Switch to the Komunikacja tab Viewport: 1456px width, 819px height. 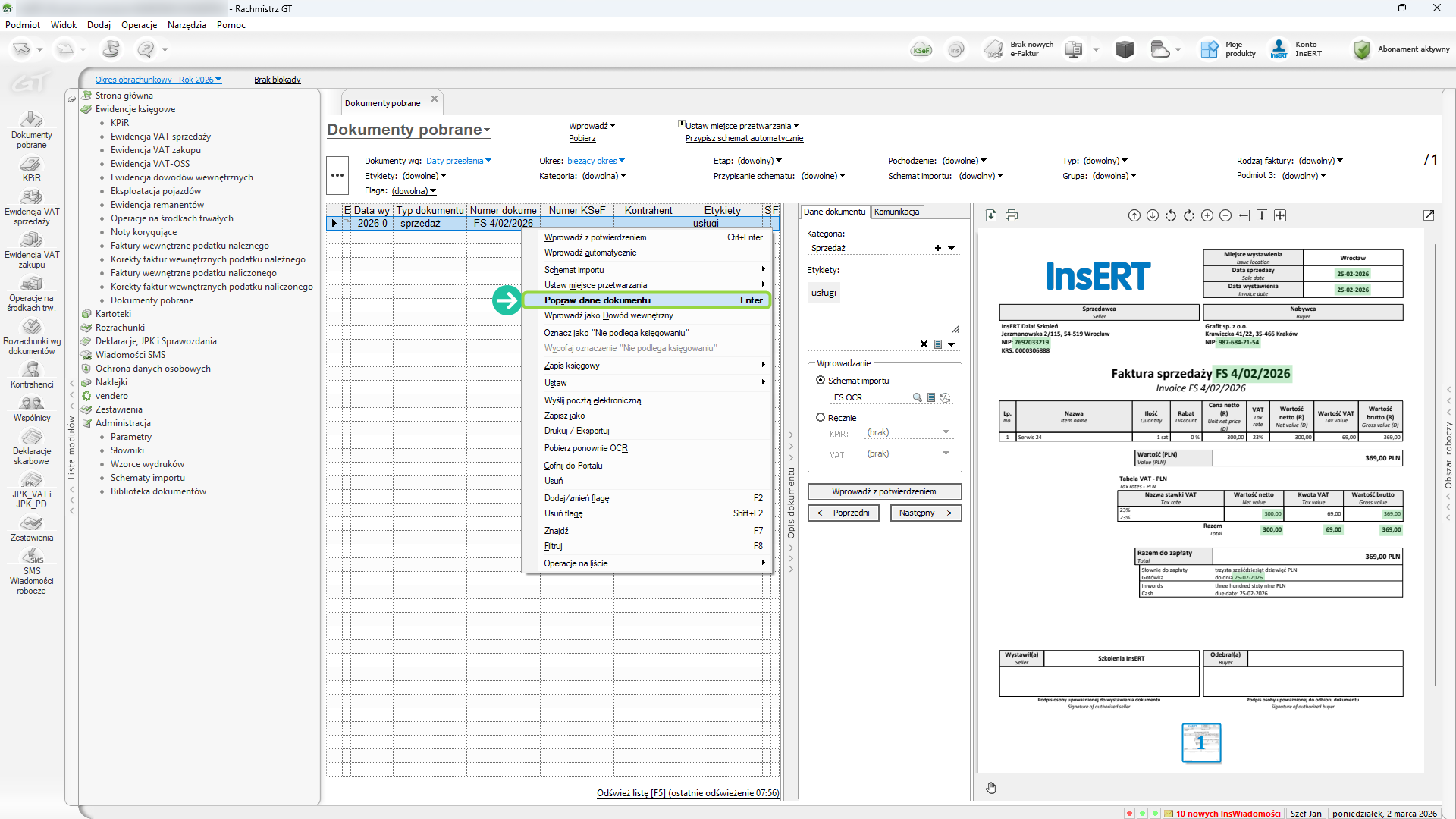coord(896,212)
